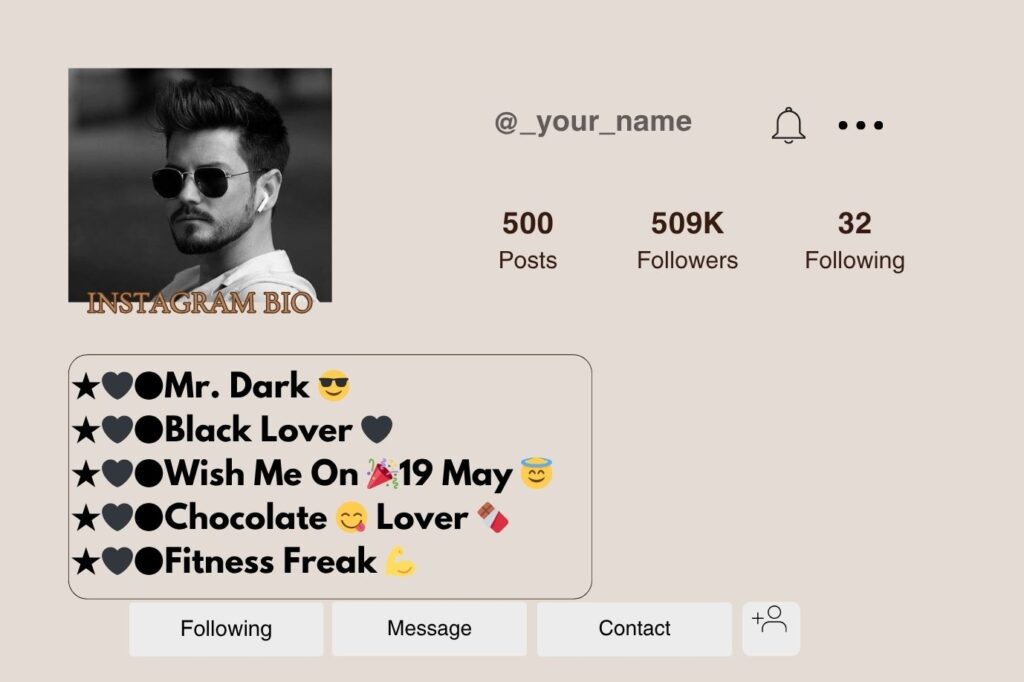Toggle the Following button below the bio
The image size is (1024, 682).
tap(226, 629)
